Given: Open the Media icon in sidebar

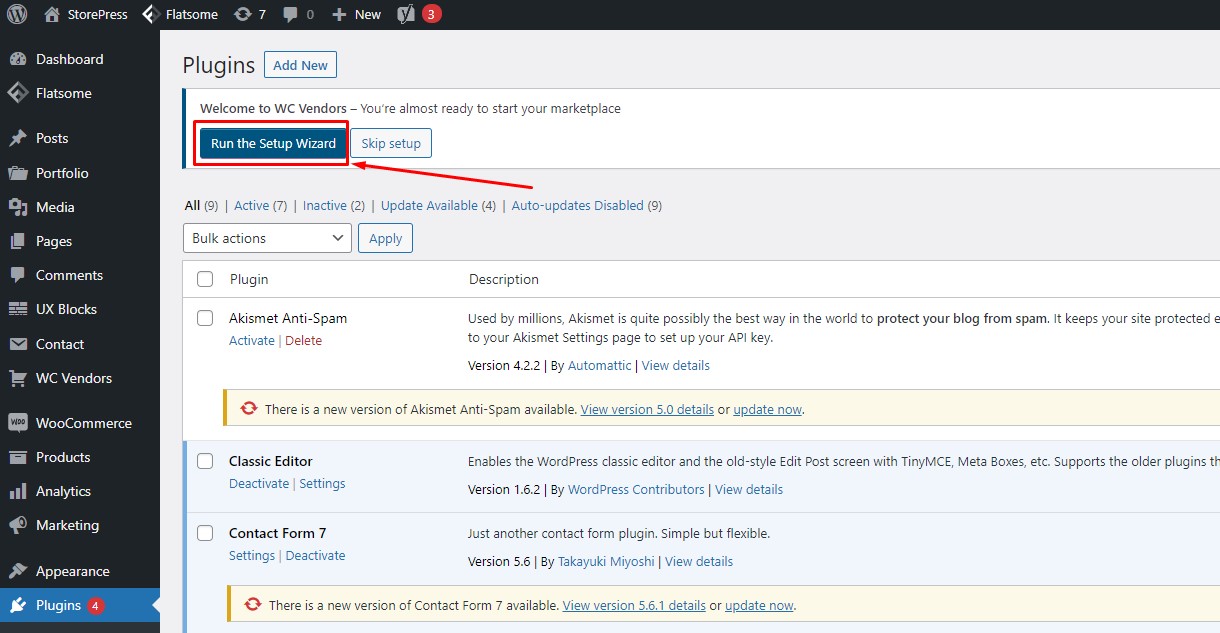Looking at the screenshot, I should click(18, 207).
